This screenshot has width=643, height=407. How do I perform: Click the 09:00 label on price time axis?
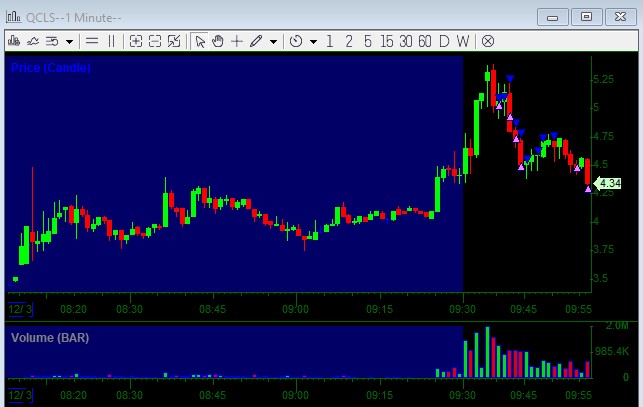[x=295, y=309]
